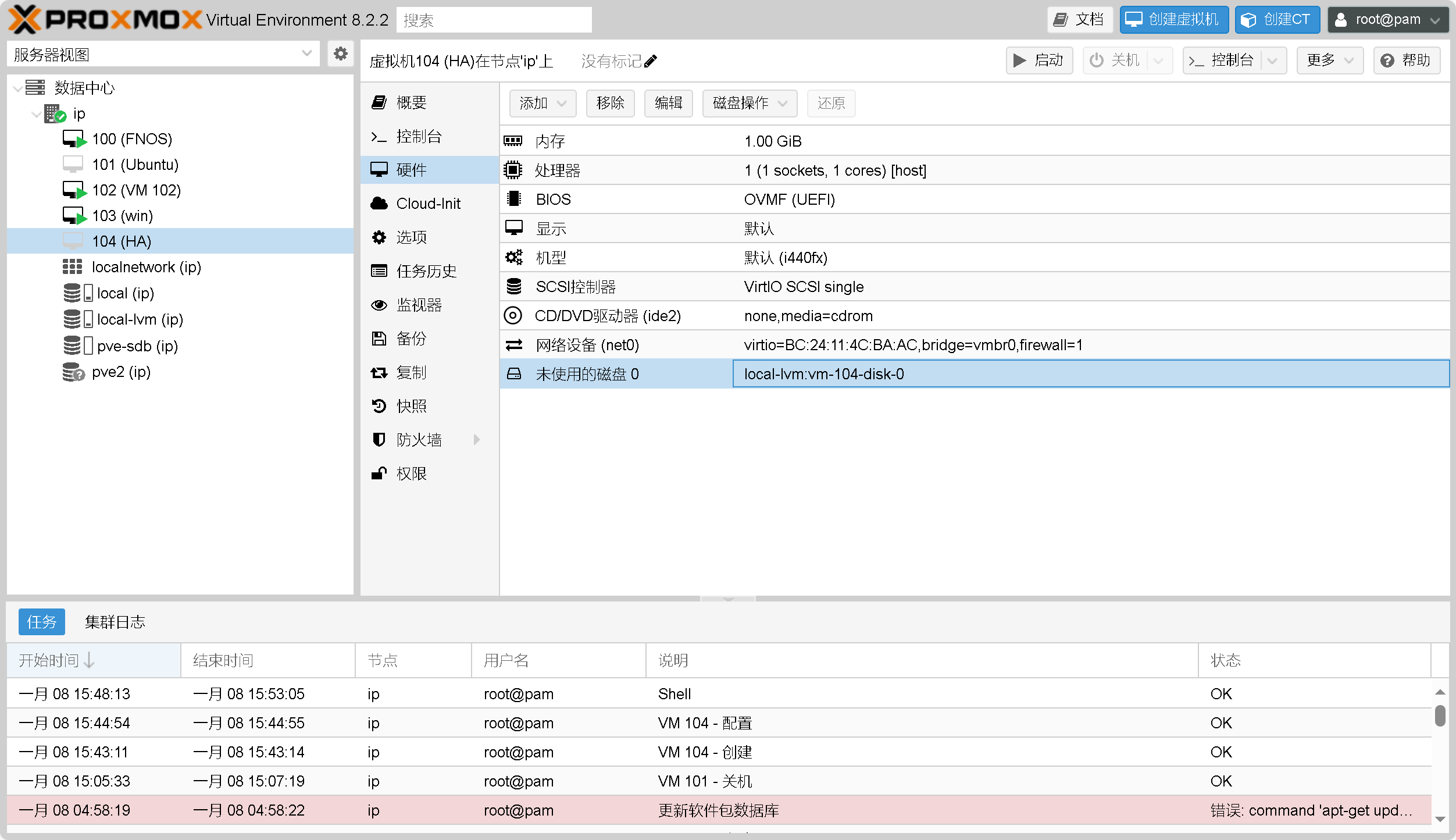Select the 102 (VM 102) monitor icon

point(74,190)
